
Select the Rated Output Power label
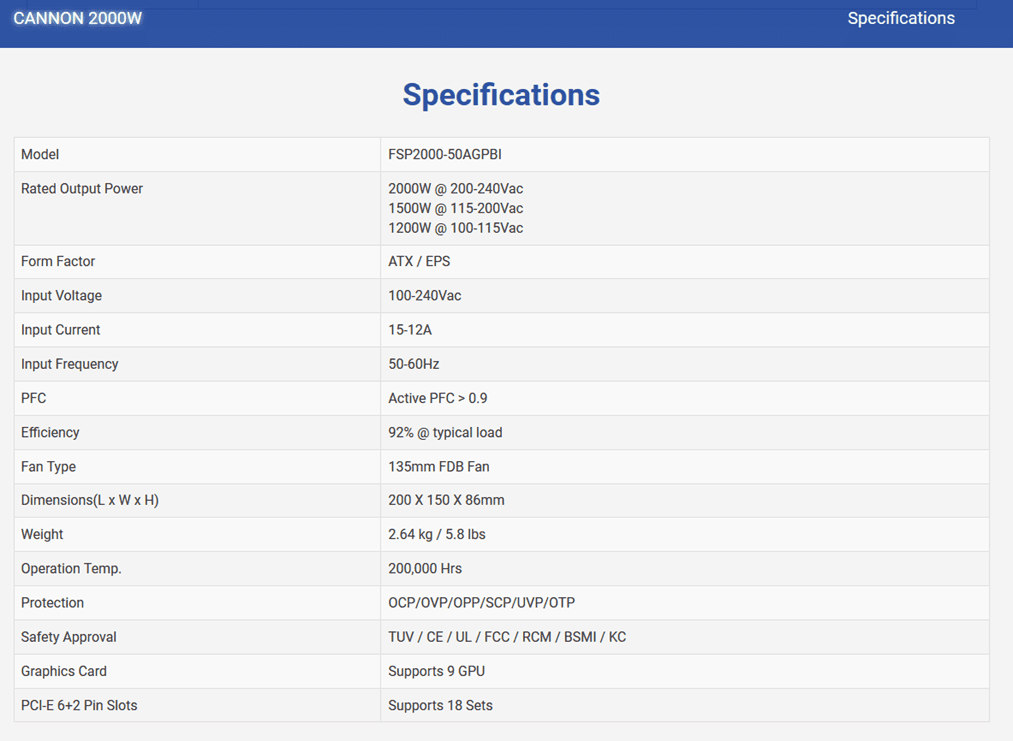(82, 189)
